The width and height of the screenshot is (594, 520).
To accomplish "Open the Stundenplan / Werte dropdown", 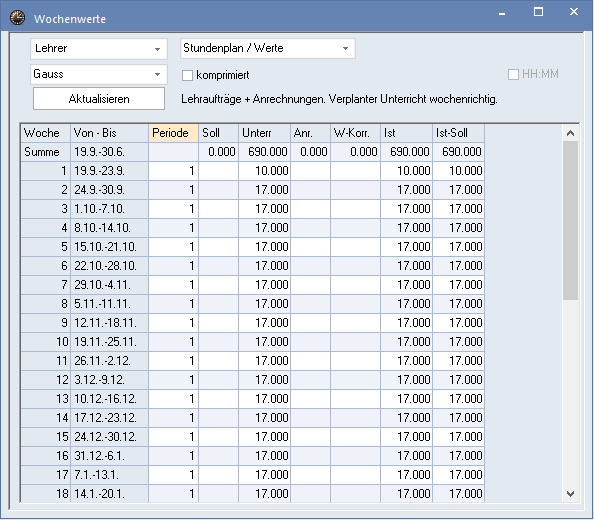I will click(x=268, y=48).
